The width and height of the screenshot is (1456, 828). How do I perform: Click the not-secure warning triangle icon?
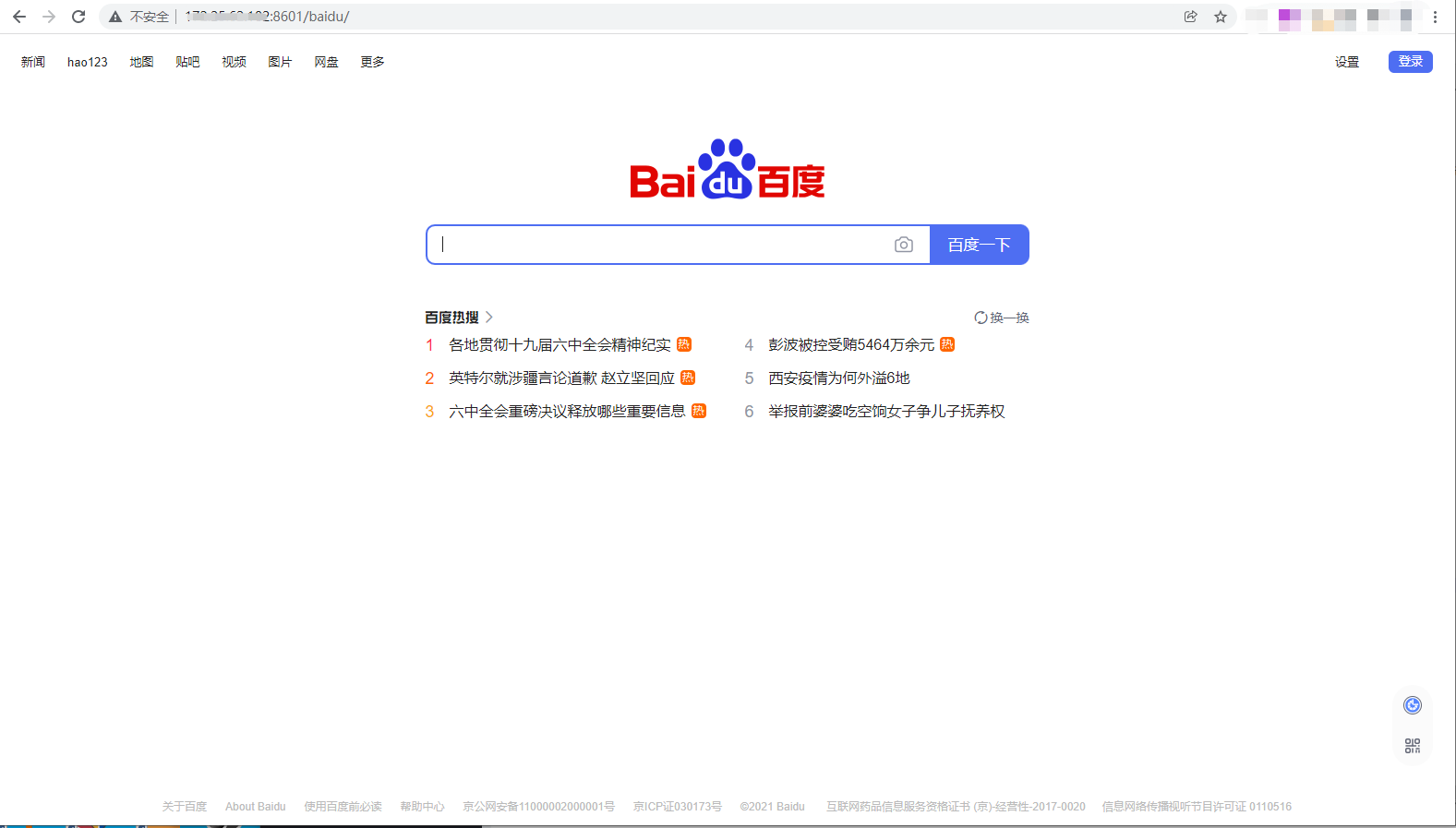[x=115, y=17]
